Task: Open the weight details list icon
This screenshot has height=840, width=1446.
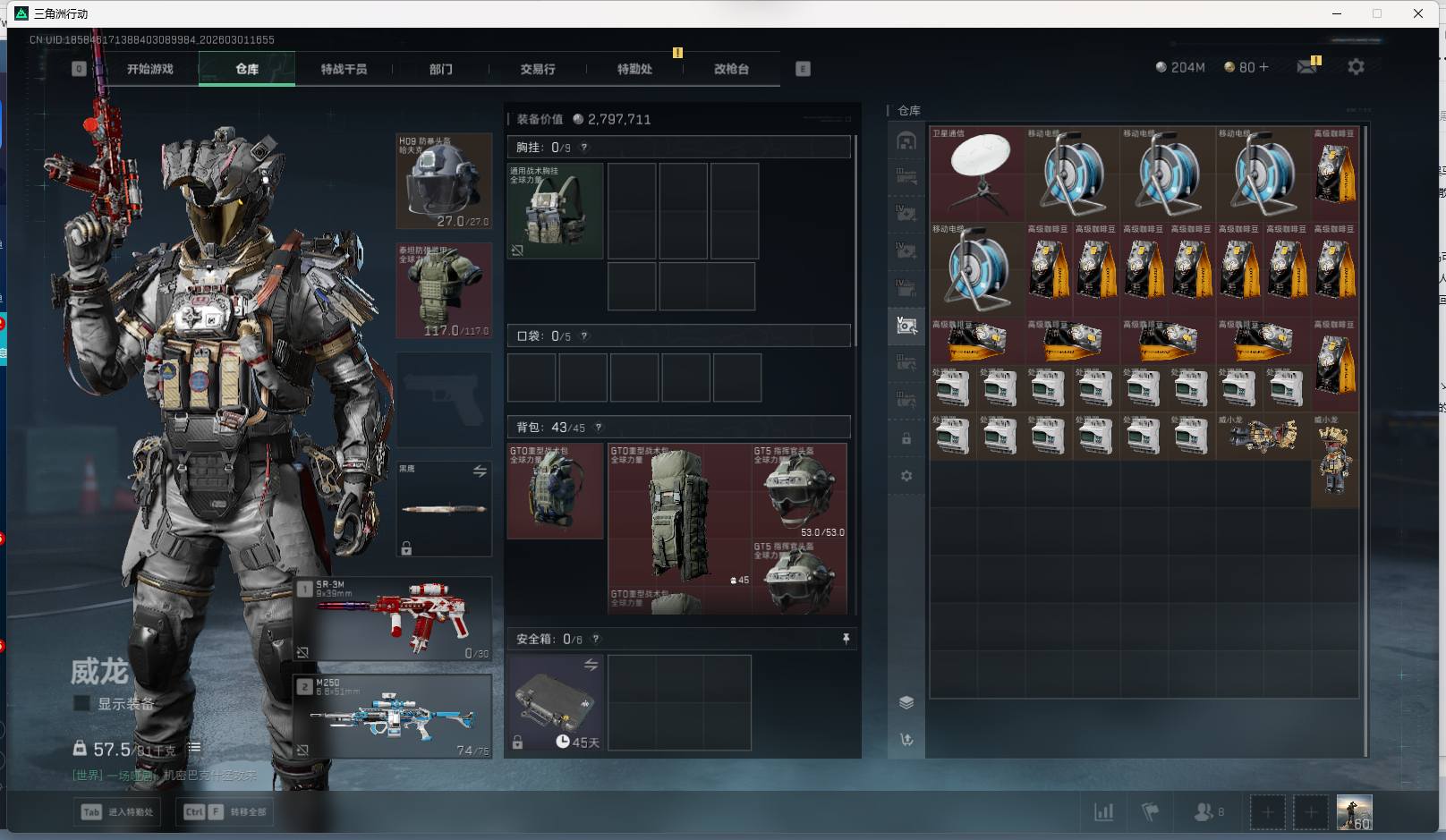Action: pyautogui.click(x=194, y=748)
